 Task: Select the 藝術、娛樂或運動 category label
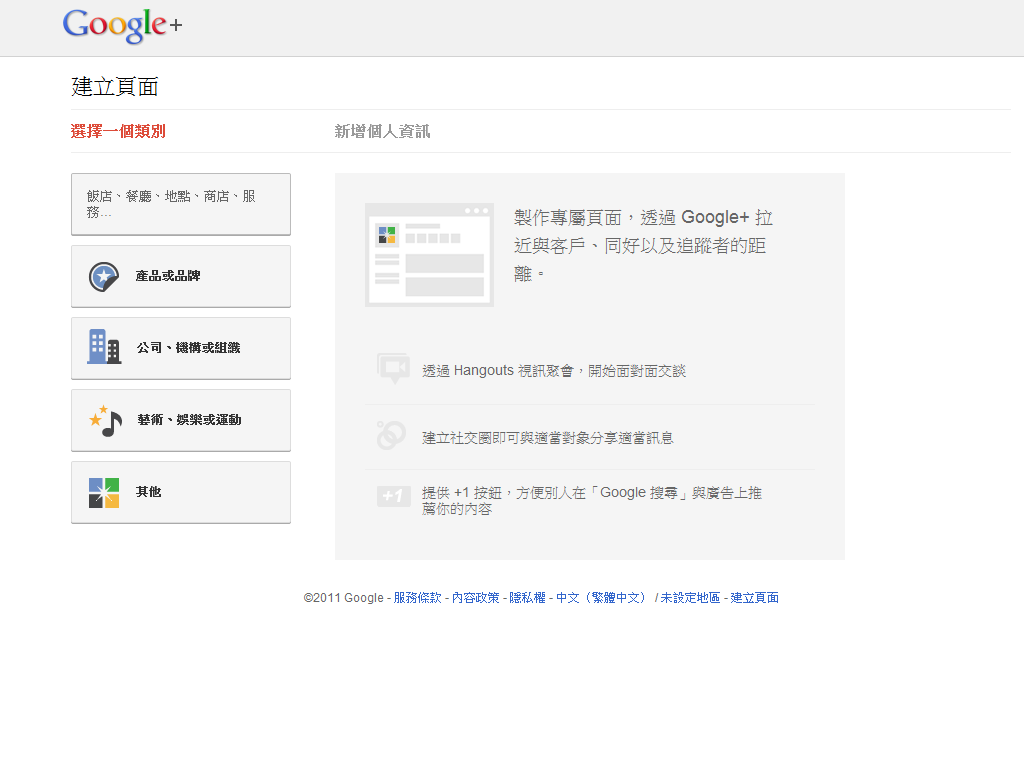pos(189,420)
